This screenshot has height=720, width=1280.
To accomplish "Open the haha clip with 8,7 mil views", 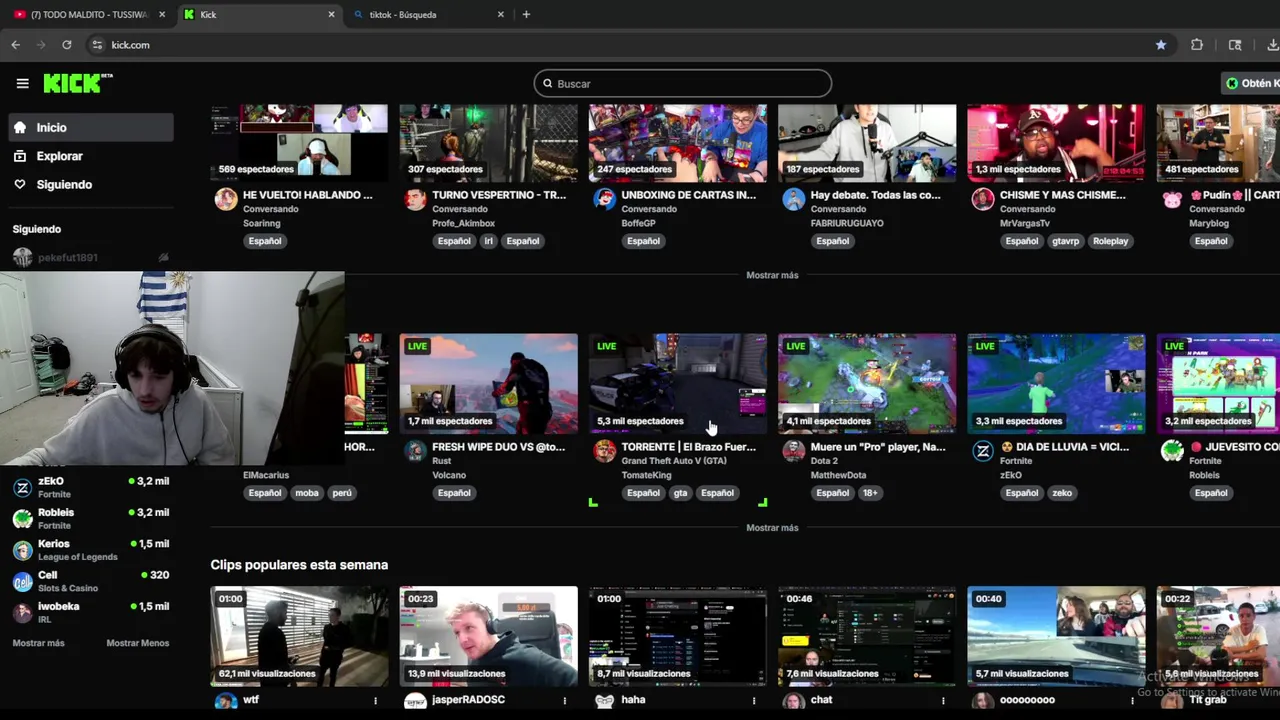I will pyautogui.click(x=677, y=637).
